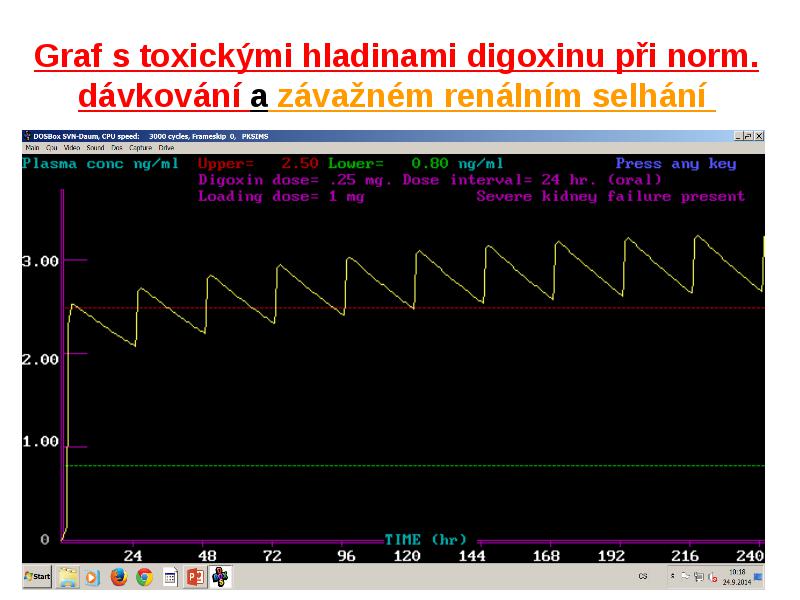The image size is (800, 600).
Task: Click the Show desktop button
Action: 759,577
